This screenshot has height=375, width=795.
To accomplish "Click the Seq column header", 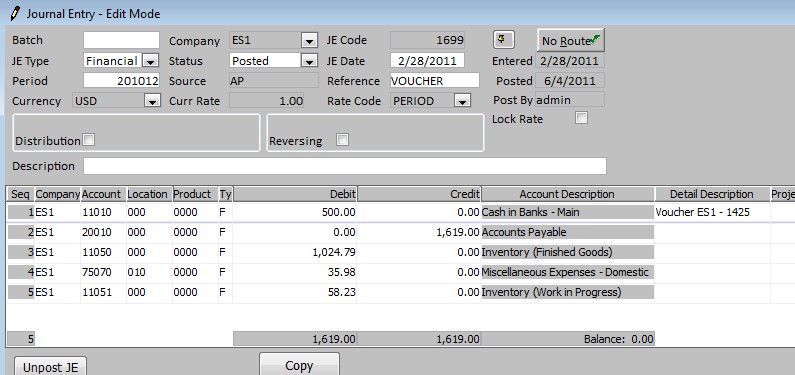I will pyautogui.click(x=20, y=194).
